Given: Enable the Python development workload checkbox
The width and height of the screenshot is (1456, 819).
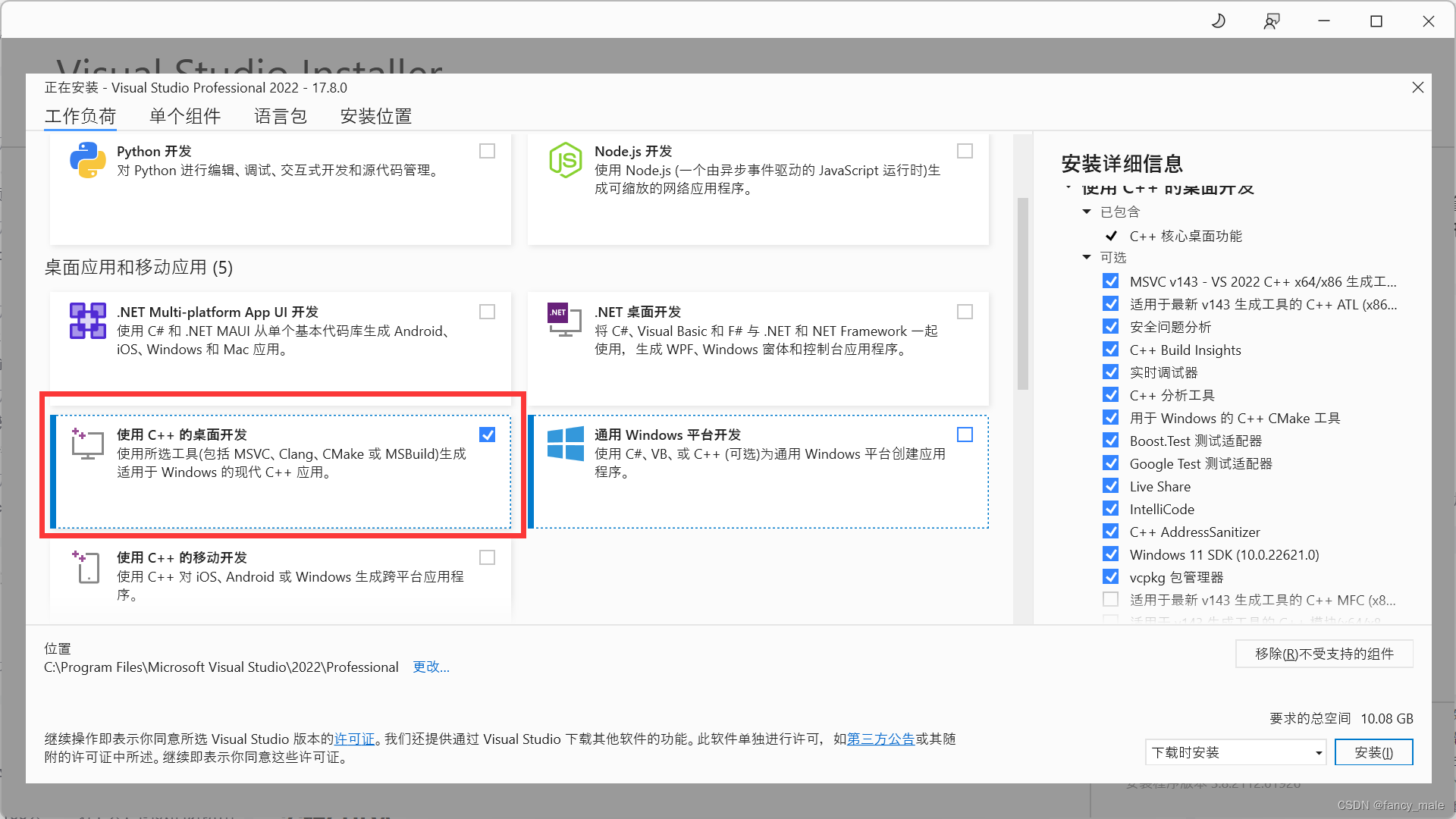Looking at the screenshot, I should click(x=487, y=151).
